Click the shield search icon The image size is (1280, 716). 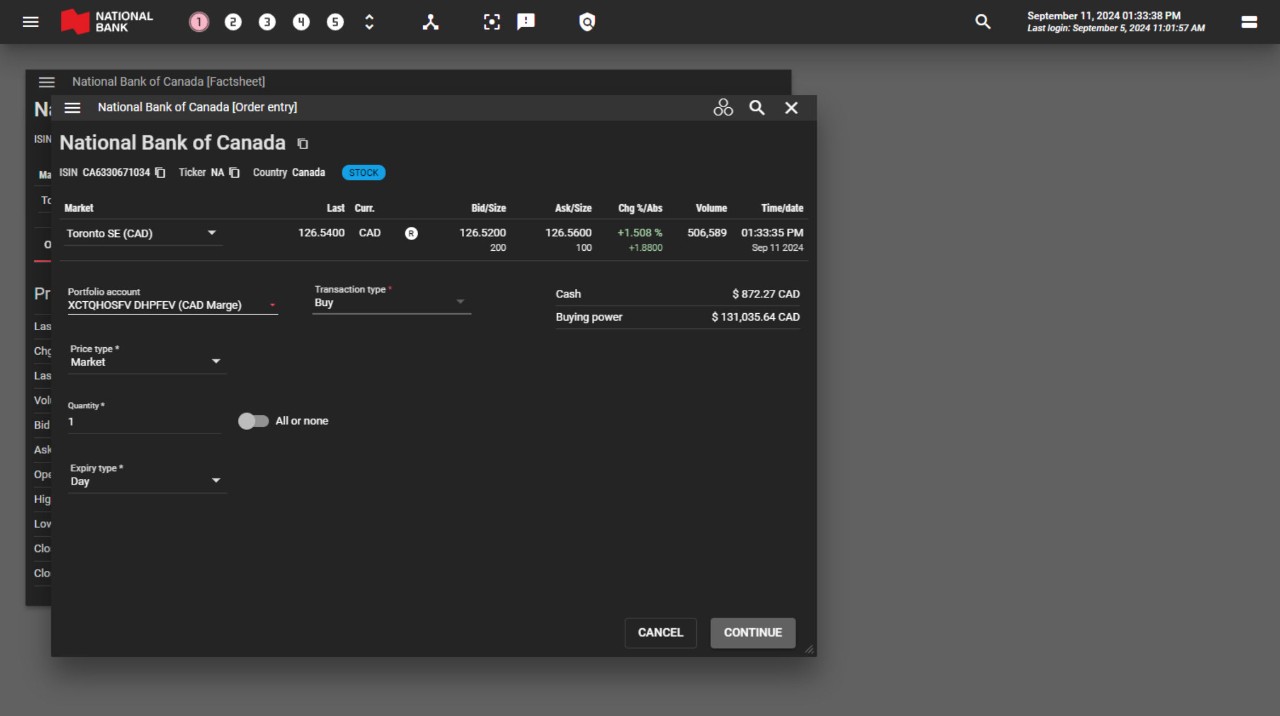tap(587, 22)
